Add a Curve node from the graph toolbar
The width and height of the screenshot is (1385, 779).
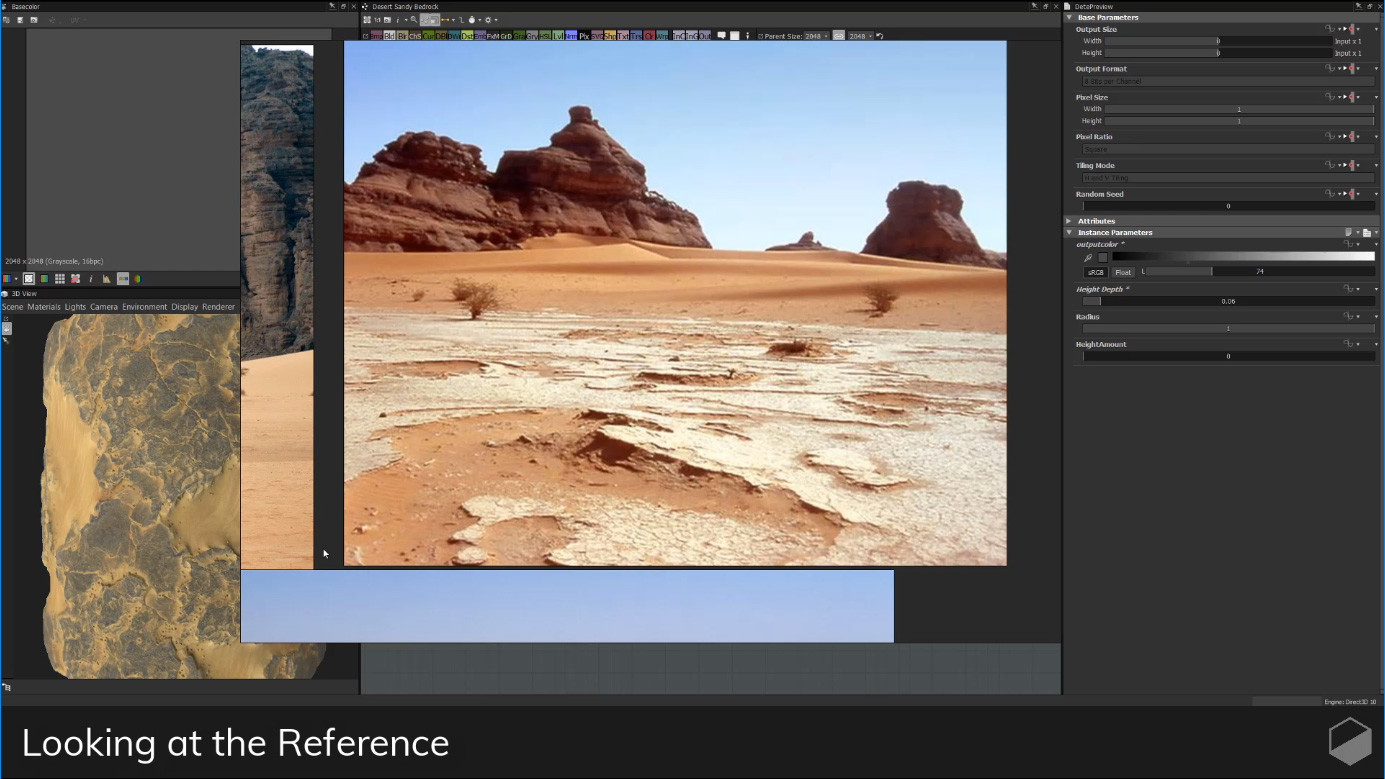428,36
